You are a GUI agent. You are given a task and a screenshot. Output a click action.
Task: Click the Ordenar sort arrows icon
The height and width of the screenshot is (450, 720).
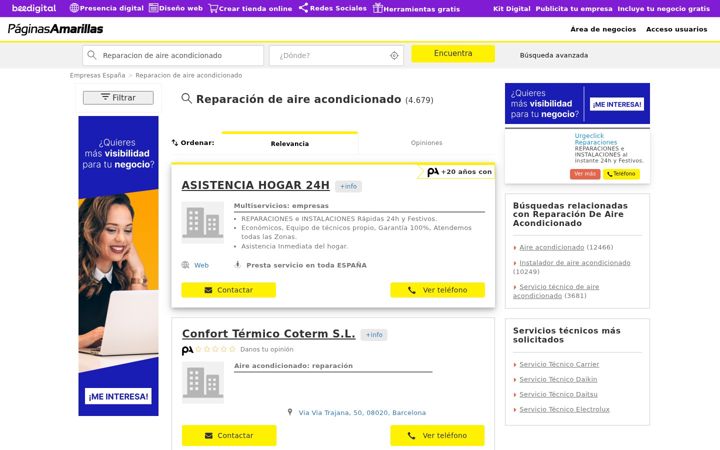tap(174, 142)
